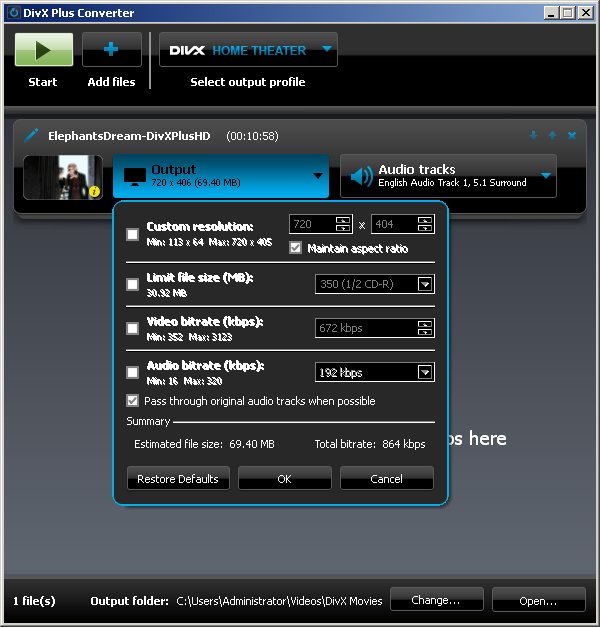The height and width of the screenshot is (627, 600).
Task: Click the width stepper on the 720 field
Action: (x=343, y=224)
